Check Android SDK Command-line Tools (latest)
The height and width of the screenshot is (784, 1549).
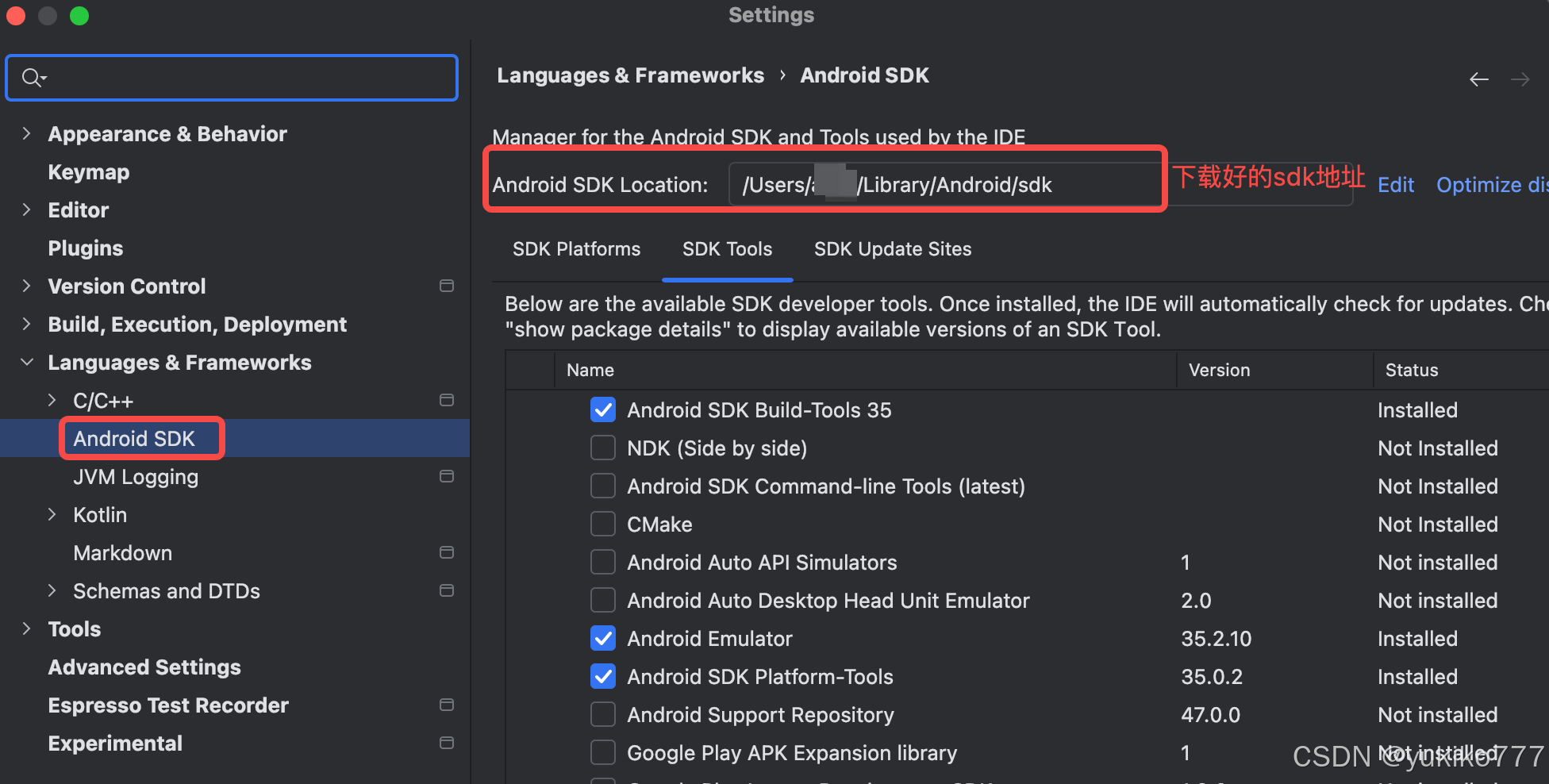pyautogui.click(x=603, y=486)
